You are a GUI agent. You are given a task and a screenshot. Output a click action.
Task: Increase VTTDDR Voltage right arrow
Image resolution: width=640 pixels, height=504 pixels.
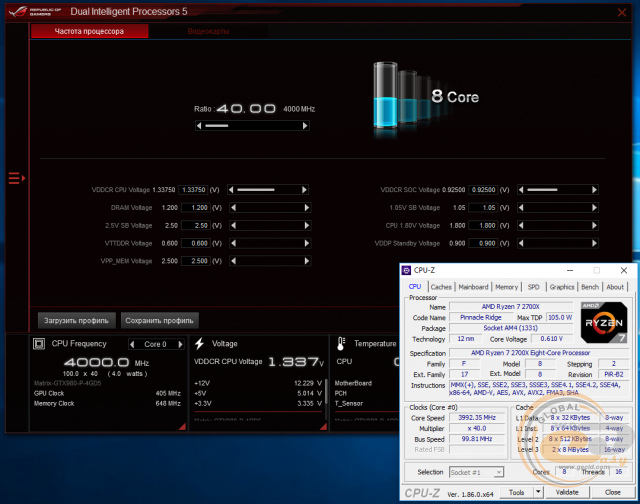point(307,243)
